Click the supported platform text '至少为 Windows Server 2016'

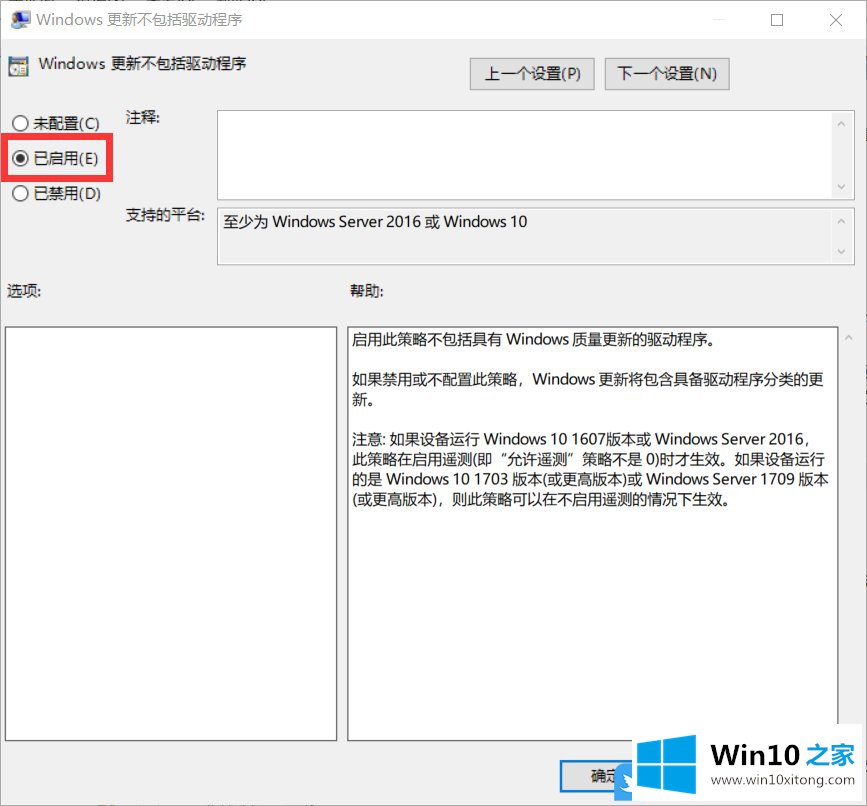375,222
